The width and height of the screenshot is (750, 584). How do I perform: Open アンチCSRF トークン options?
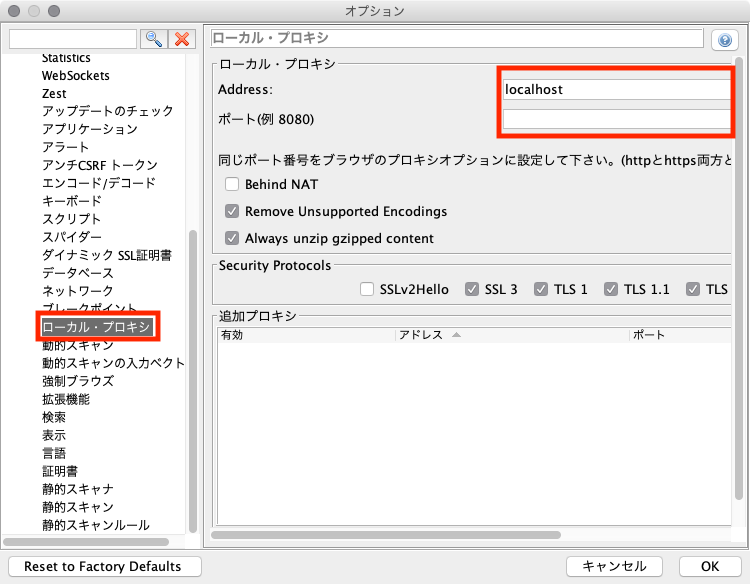pos(100,165)
